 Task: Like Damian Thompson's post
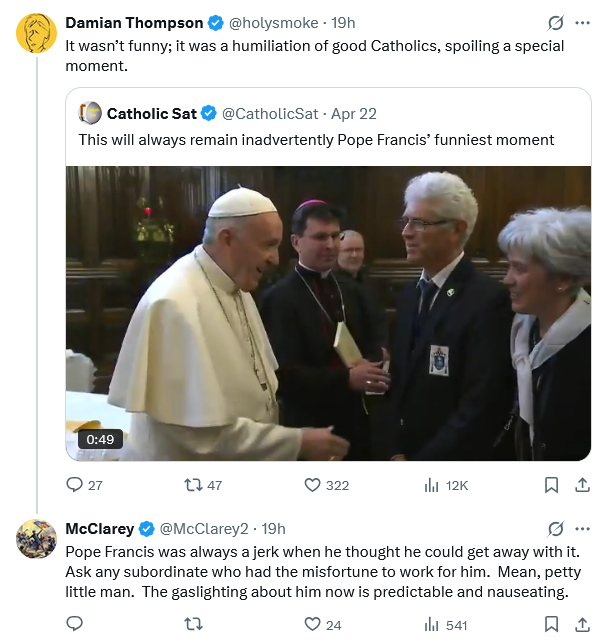pos(312,485)
